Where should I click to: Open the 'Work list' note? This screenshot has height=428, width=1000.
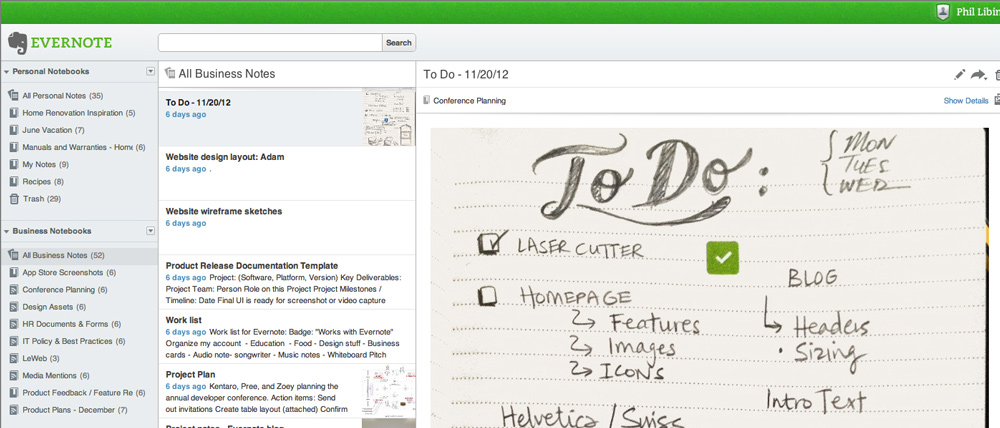[184, 320]
